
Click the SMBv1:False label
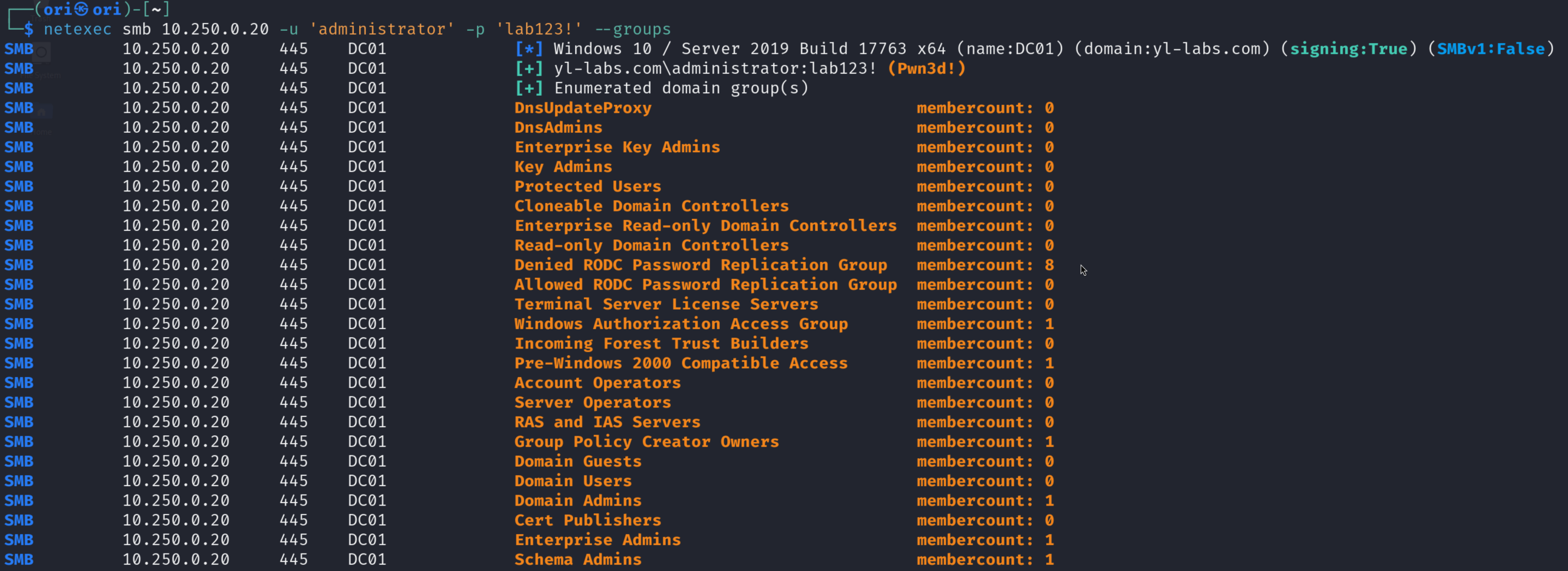point(1490,48)
